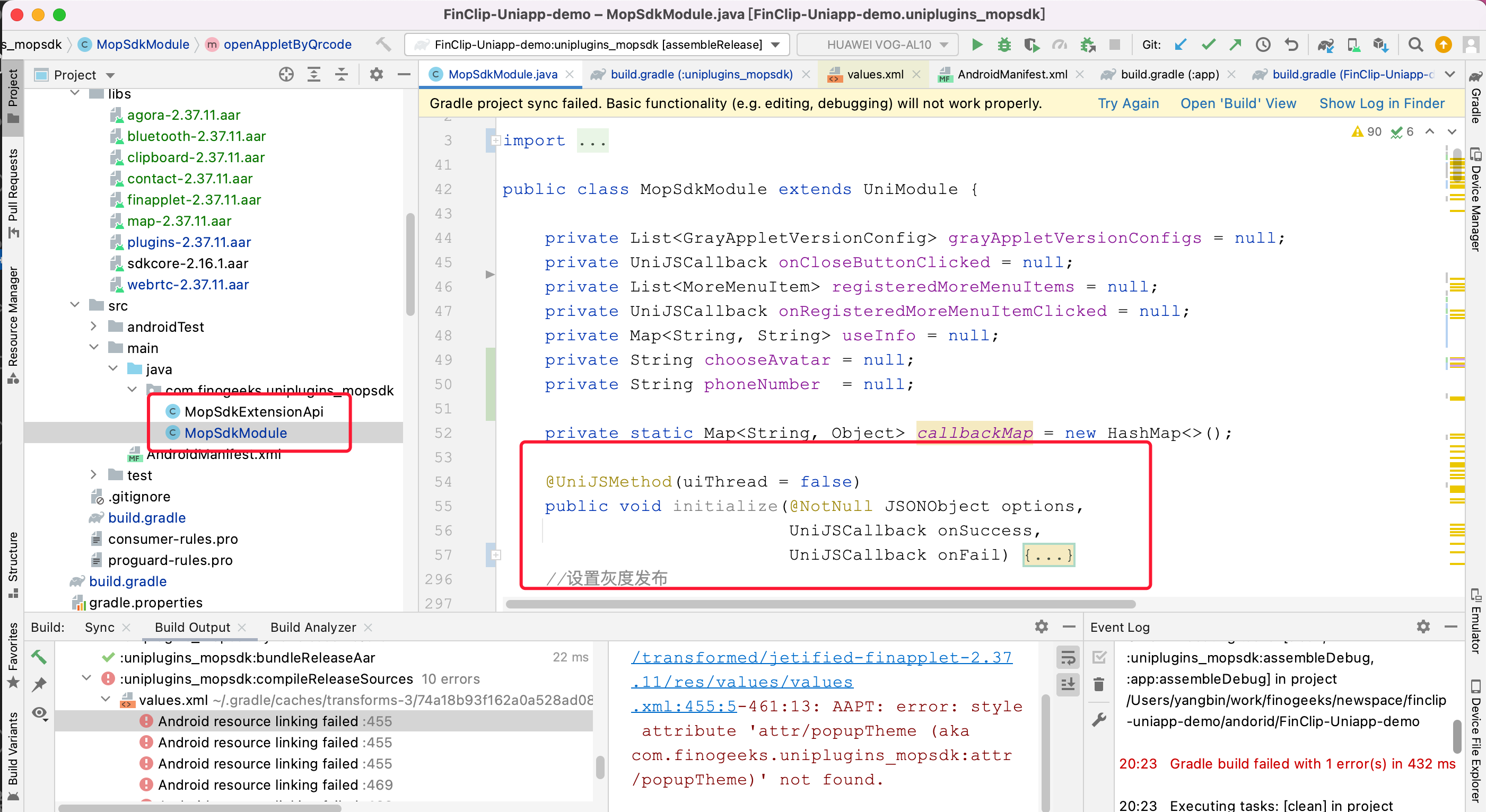Click the green Run button
Screen dimensions: 1486x812
click(x=977, y=45)
